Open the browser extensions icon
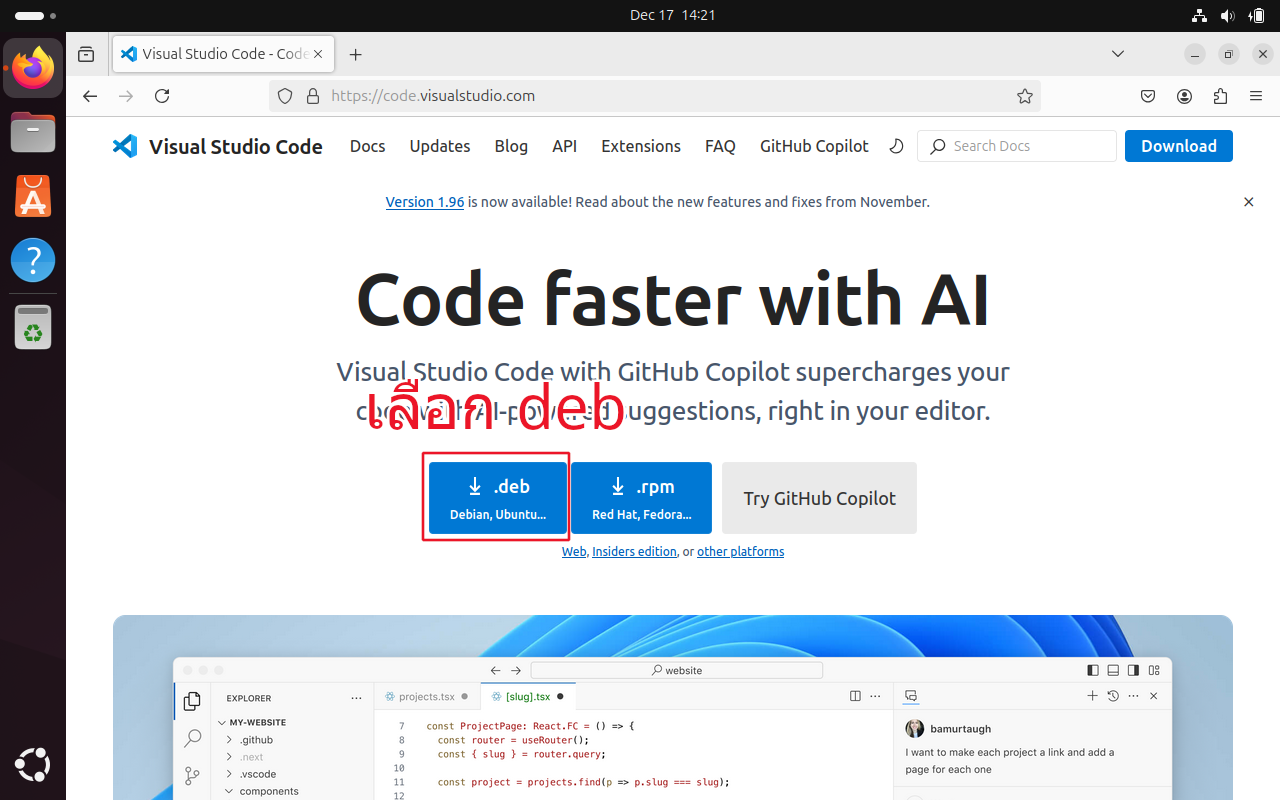The width and height of the screenshot is (1280, 800). pyautogui.click(x=1220, y=96)
